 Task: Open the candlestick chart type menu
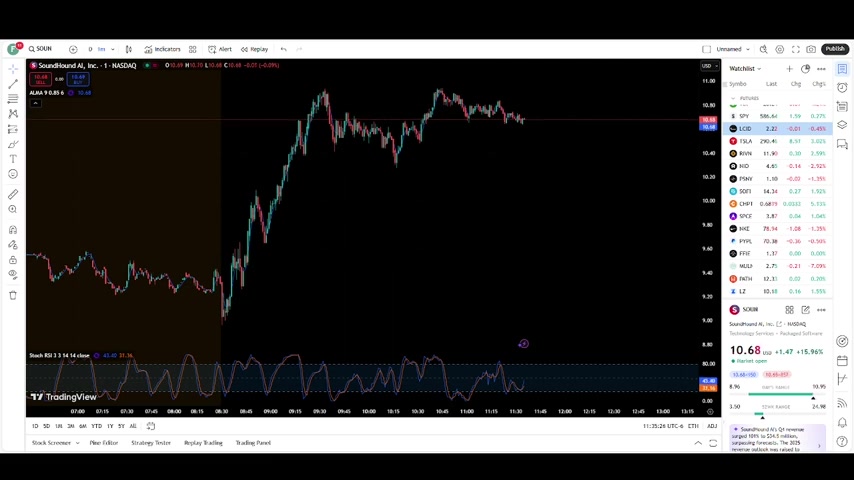[x=129, y=49]
